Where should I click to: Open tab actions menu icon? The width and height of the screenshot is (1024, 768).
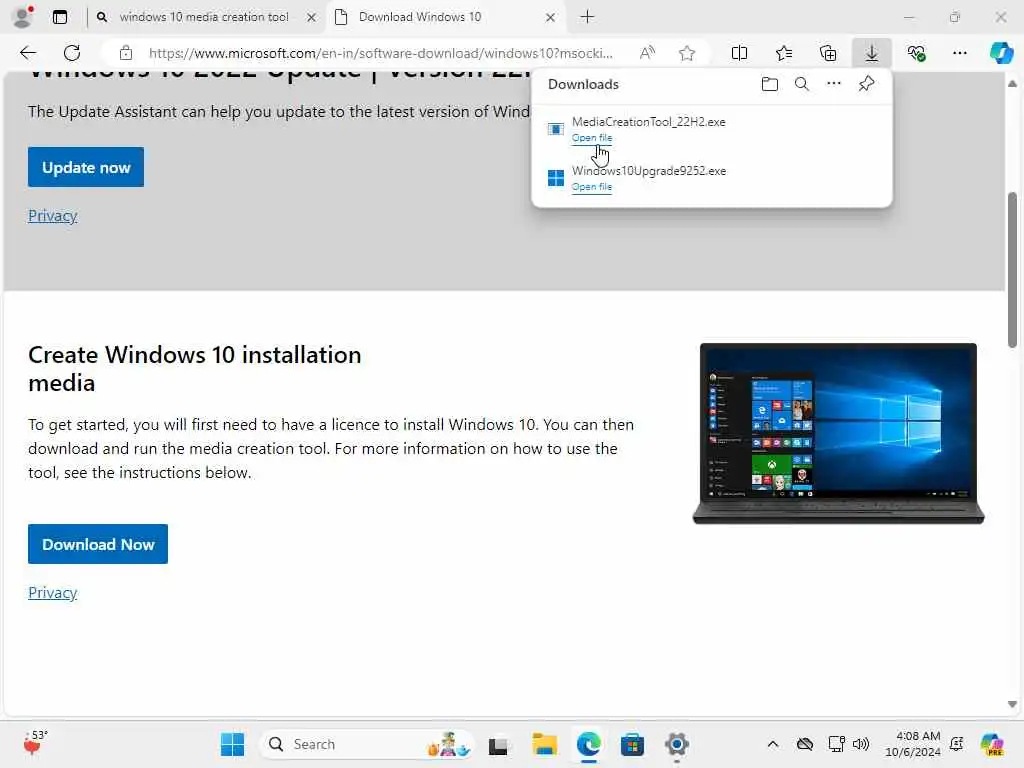60,17
